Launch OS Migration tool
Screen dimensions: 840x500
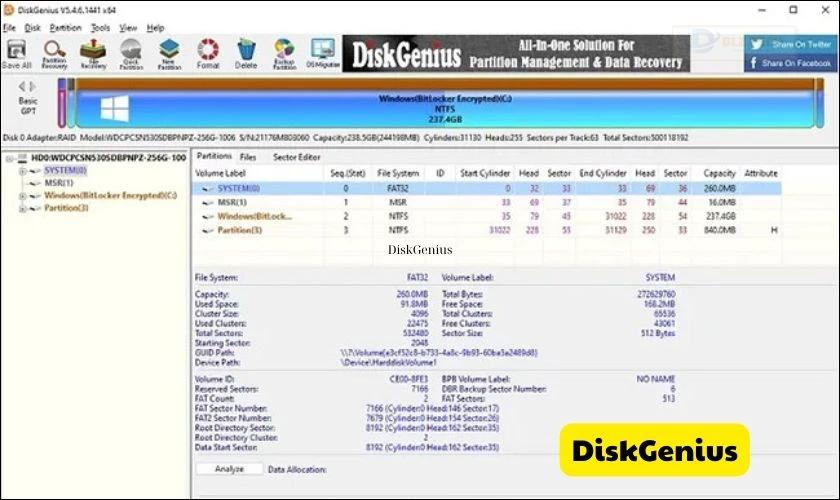pyautogui.click(x=323, y=54)
